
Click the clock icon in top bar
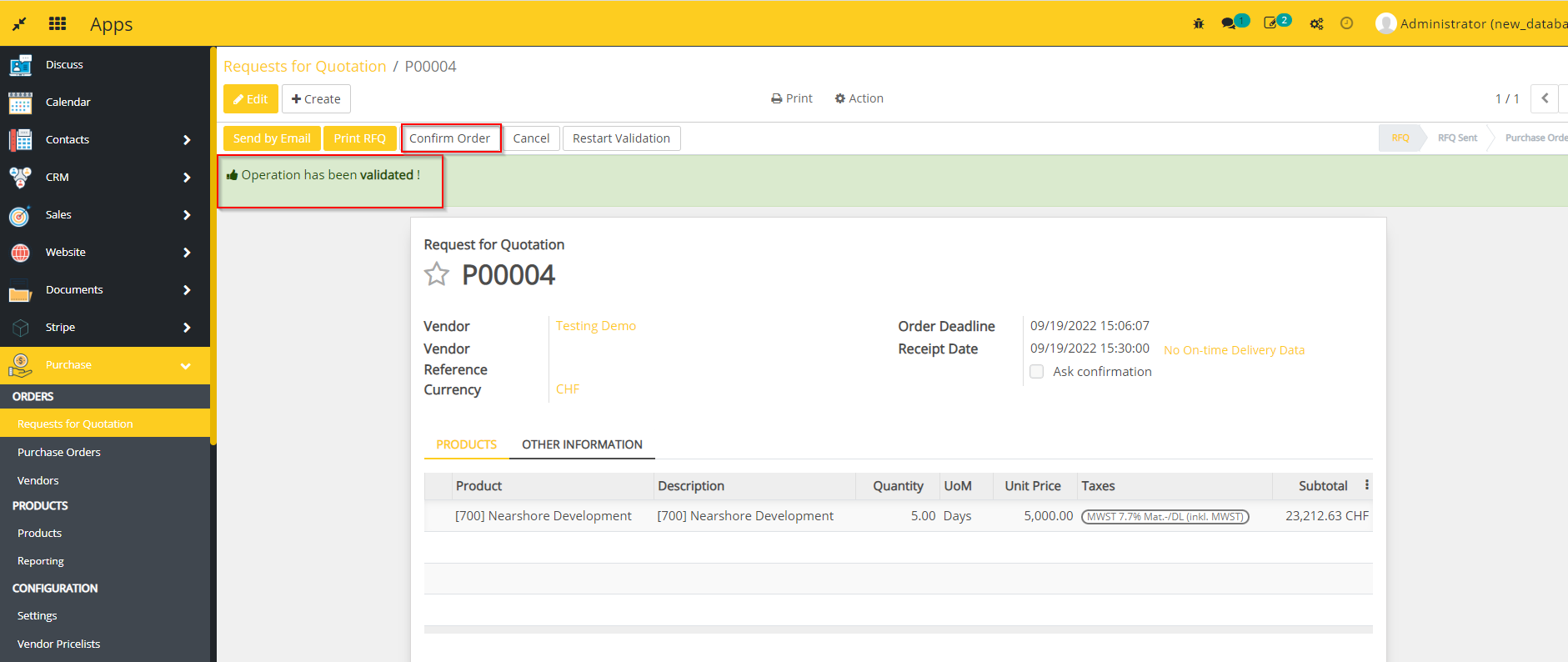point(1346,23)
